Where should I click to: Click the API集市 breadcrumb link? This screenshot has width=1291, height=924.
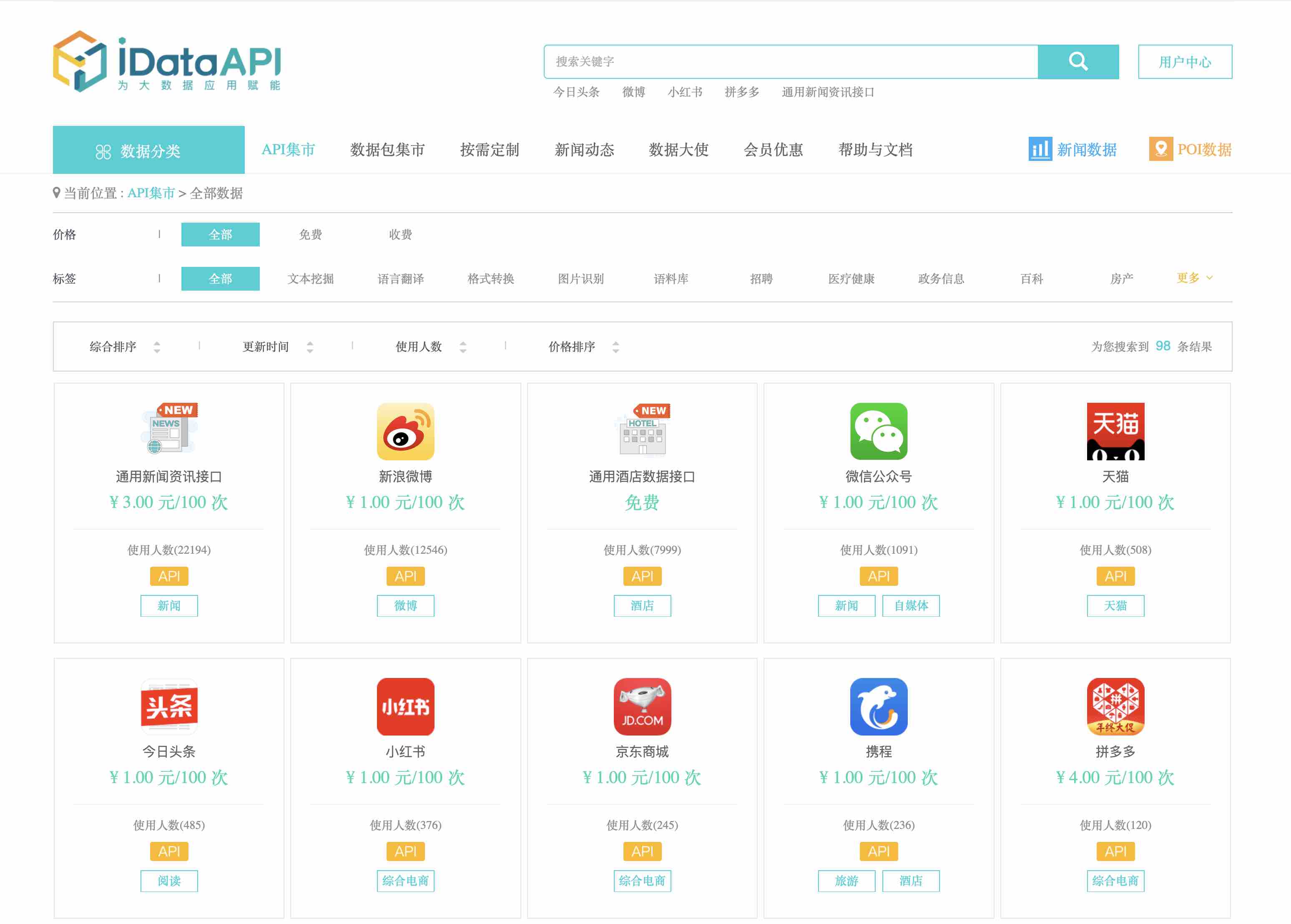(151, 193)
